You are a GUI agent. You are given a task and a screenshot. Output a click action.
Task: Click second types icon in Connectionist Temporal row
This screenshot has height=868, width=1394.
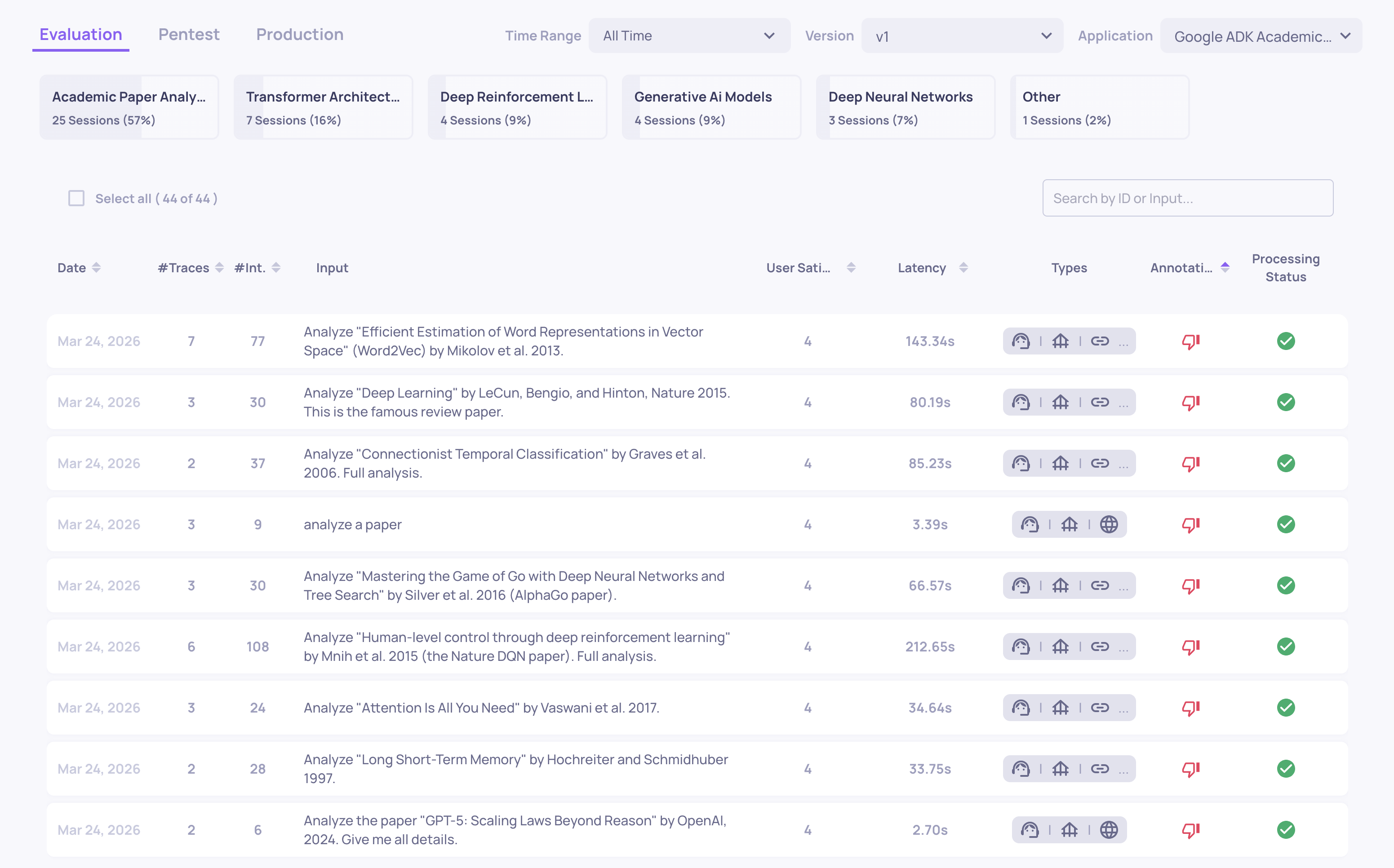(1061, 464)
